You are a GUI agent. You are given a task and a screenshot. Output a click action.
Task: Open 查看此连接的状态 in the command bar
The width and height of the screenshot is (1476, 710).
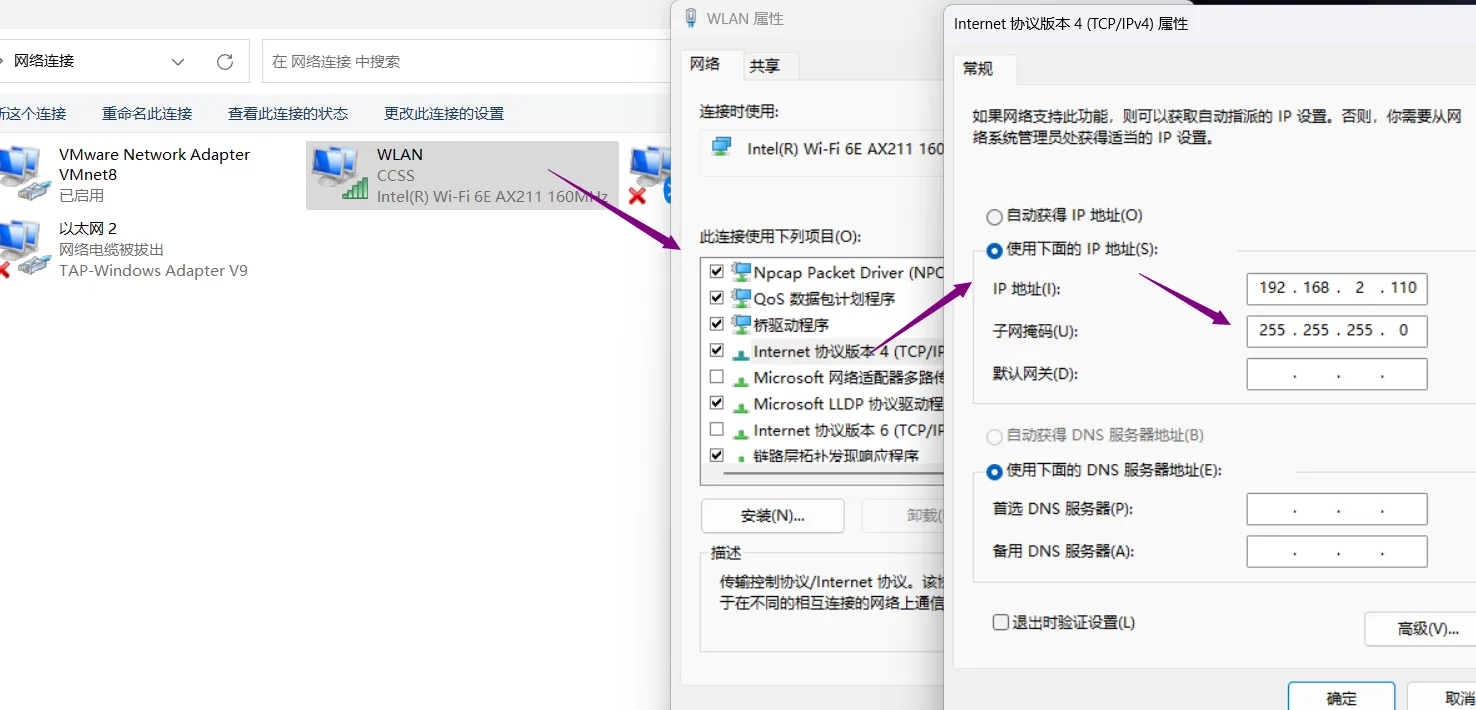288,114
